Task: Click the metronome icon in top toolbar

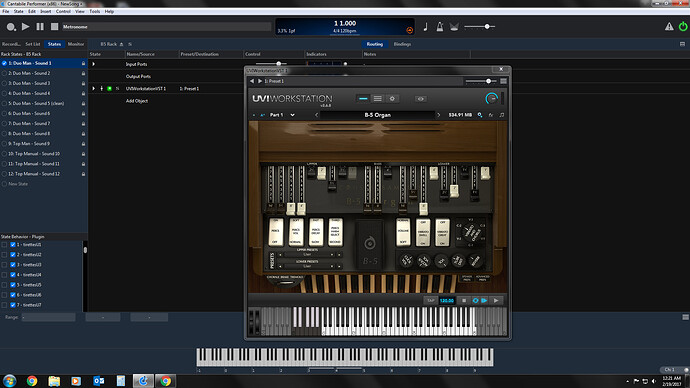Action: (440, 27)
